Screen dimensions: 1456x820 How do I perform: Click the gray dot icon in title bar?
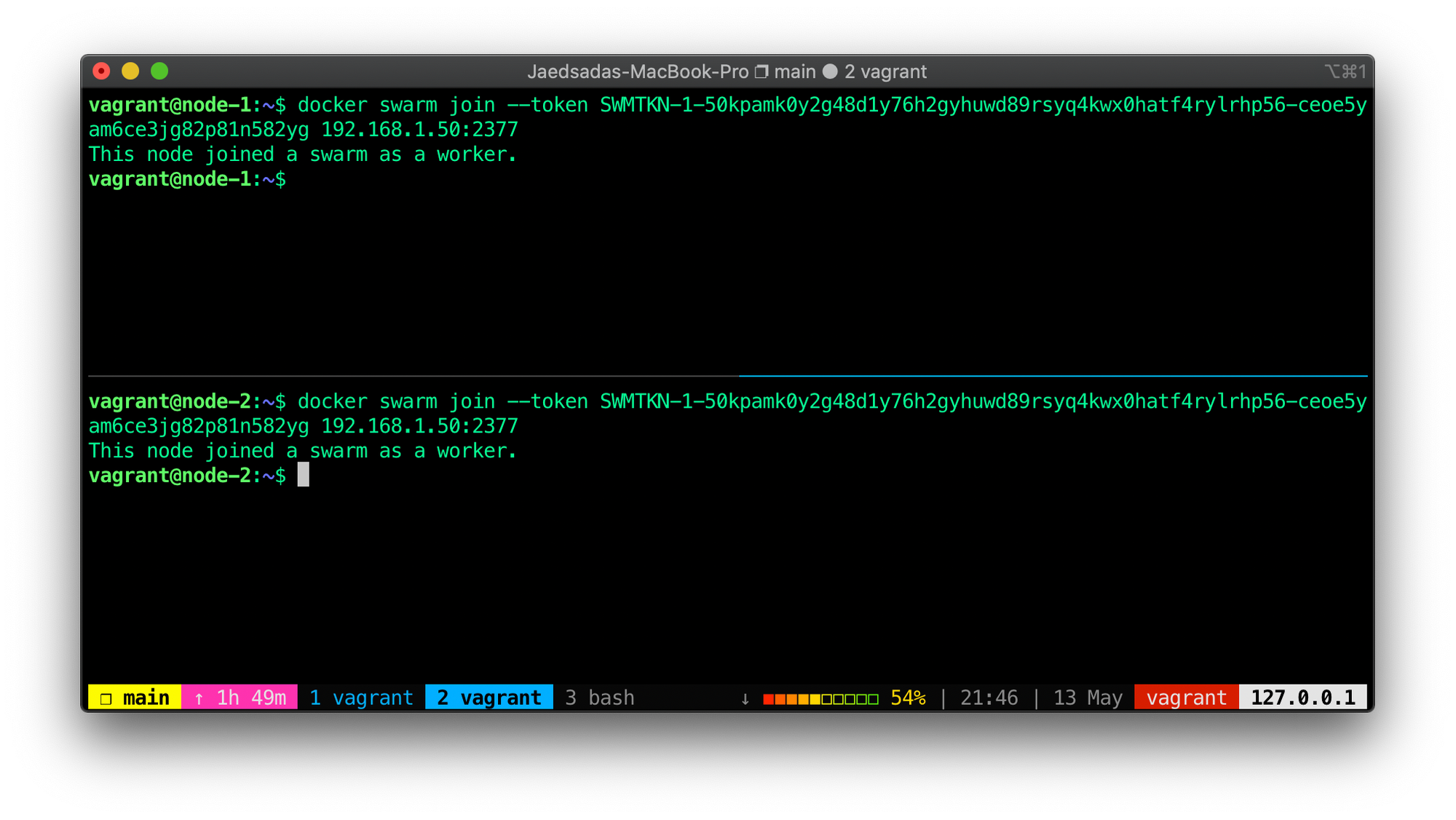click(830, 71)
